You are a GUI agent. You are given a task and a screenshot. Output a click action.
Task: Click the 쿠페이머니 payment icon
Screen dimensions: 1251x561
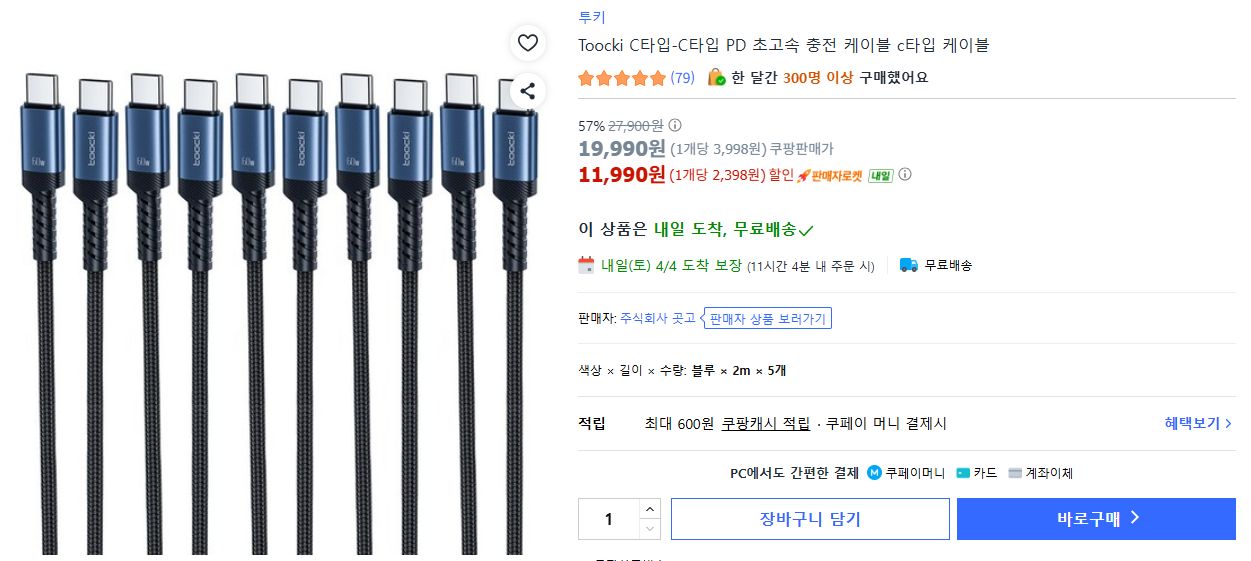[x=874, y=473]
